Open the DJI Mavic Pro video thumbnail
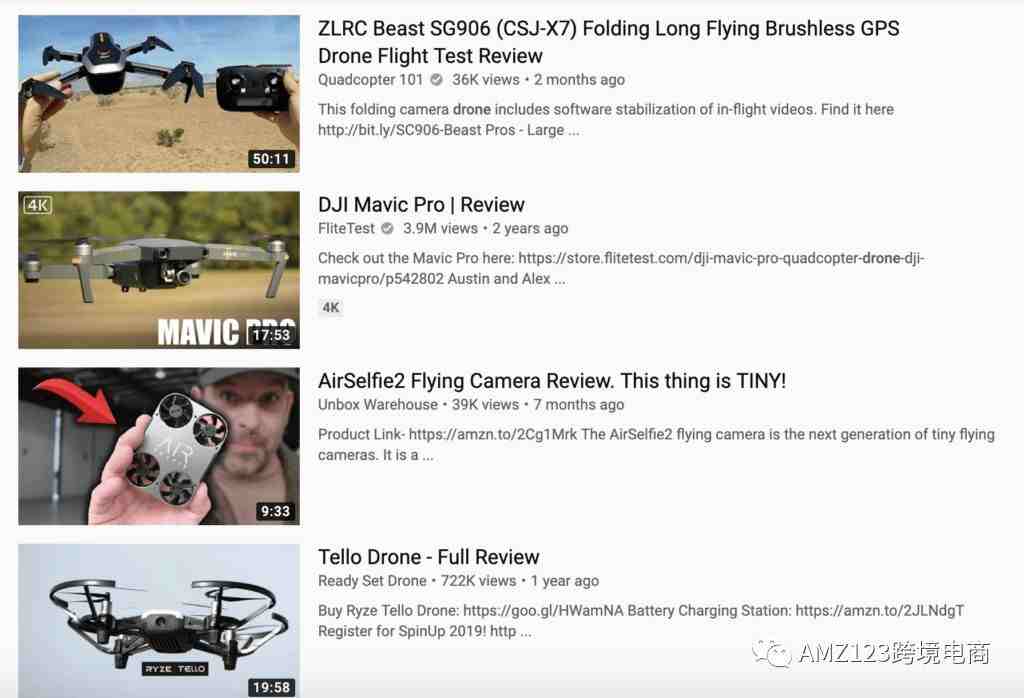 [x=159, y=270]
